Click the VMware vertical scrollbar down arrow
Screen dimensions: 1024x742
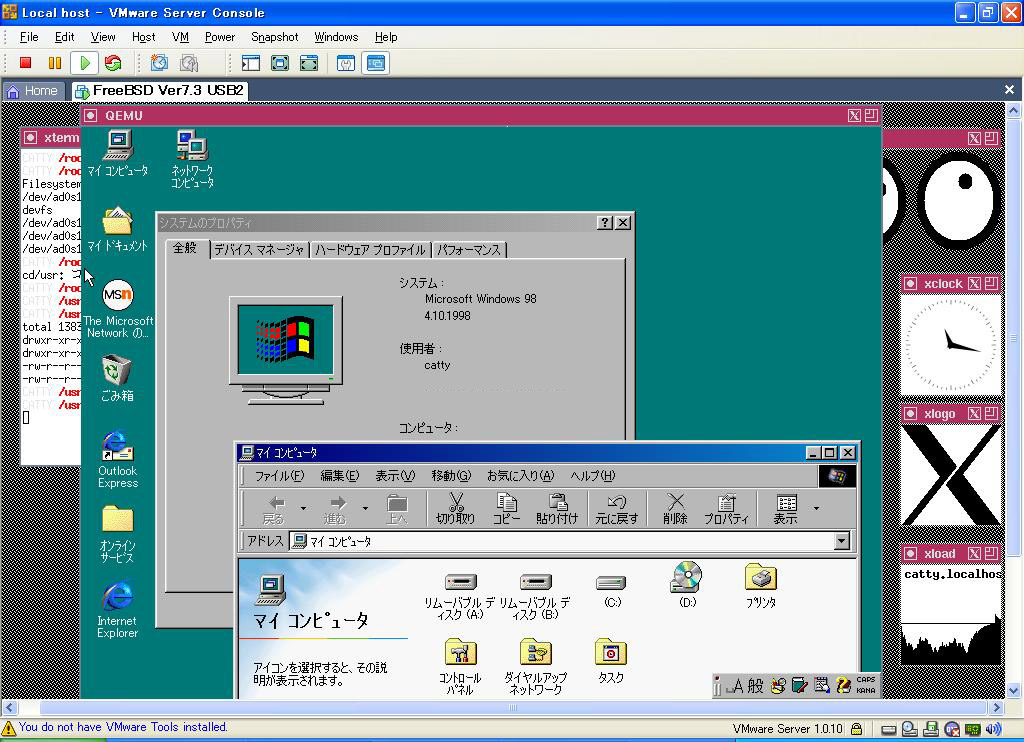pyautogui.click(x=1014, y=690)
